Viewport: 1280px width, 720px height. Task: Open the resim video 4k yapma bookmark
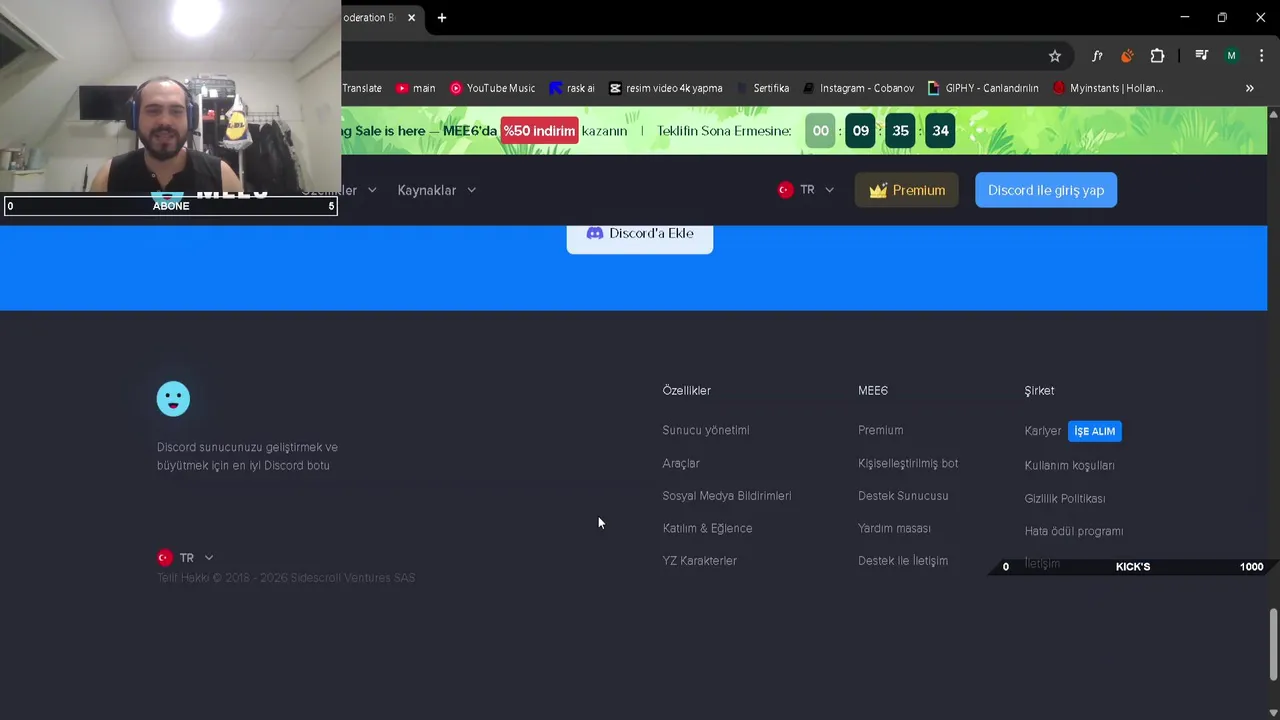[x=665, y=88]
